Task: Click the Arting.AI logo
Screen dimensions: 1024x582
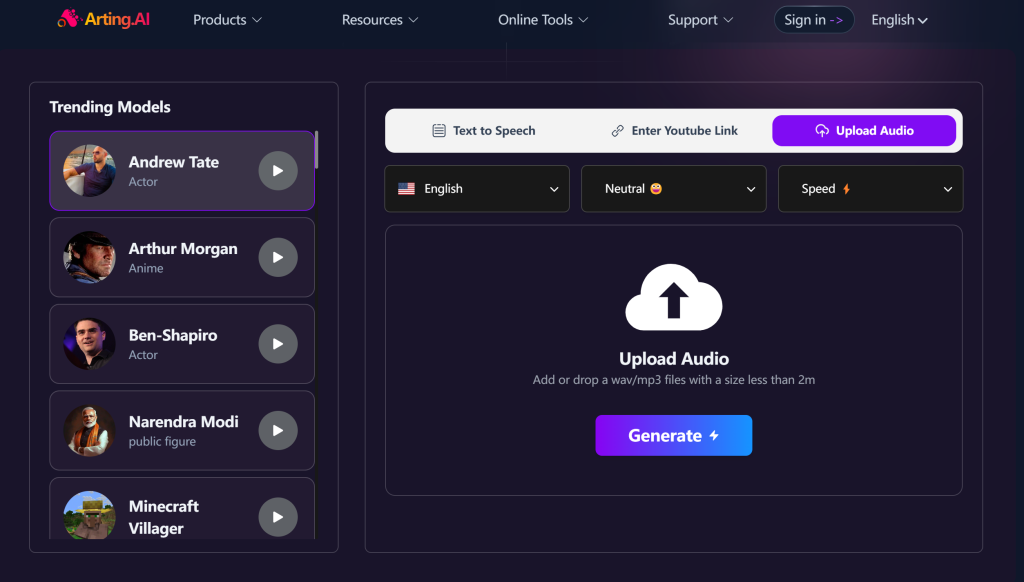Action: (x=104, y=19)
